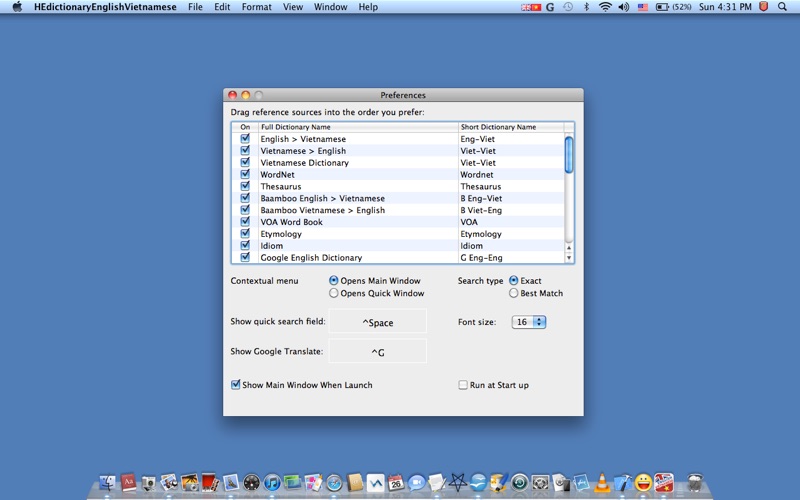Screen dimensions: 800x500
Task: Launch iTunes from the Dock
Action: [x=272, y=482]
